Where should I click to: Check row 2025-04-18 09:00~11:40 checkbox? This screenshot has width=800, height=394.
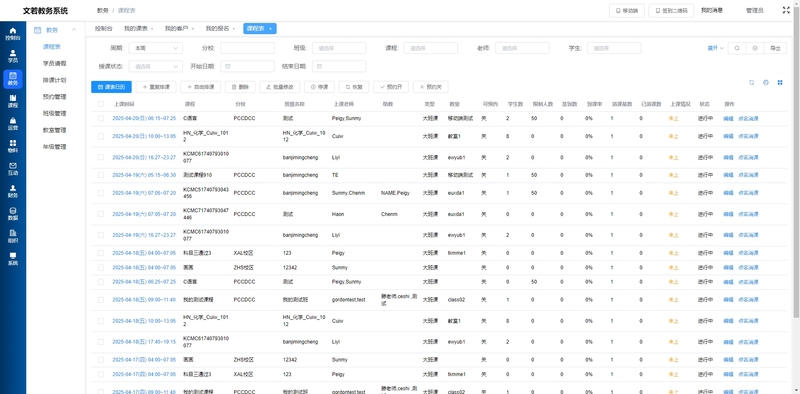pos(101,300)
